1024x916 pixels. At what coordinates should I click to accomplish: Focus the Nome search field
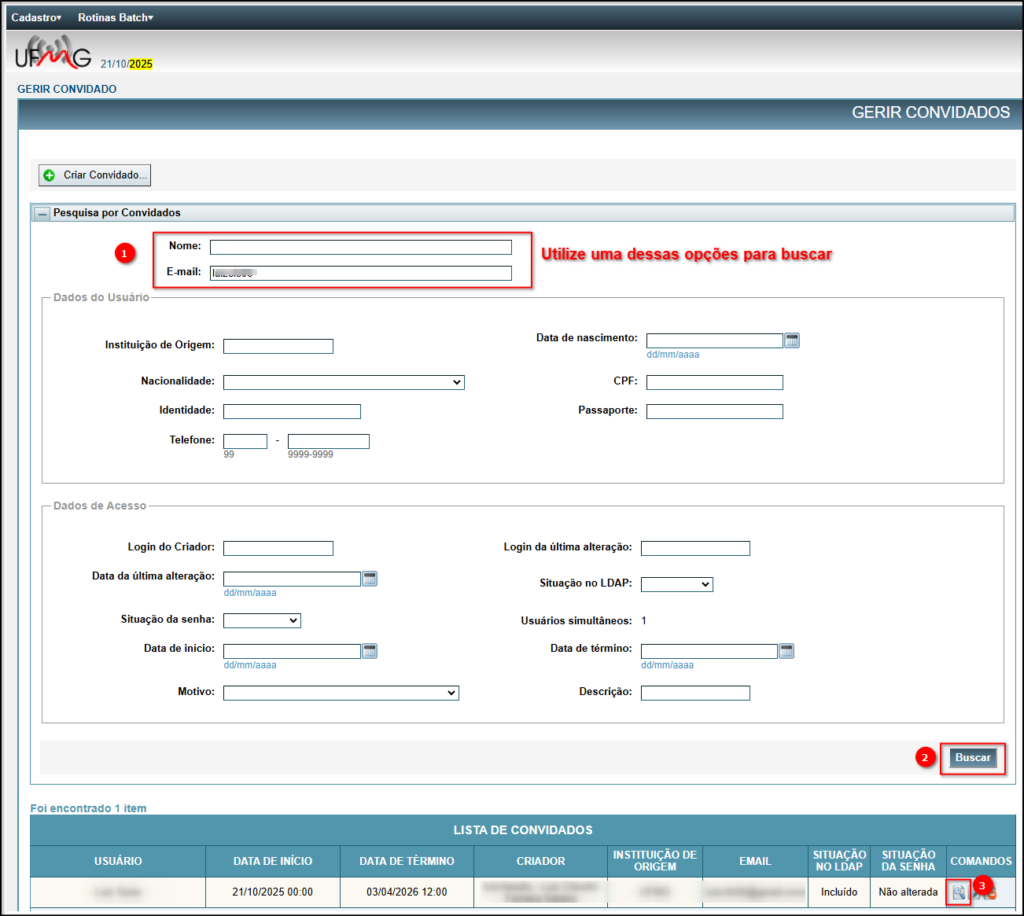pos(360,247)
